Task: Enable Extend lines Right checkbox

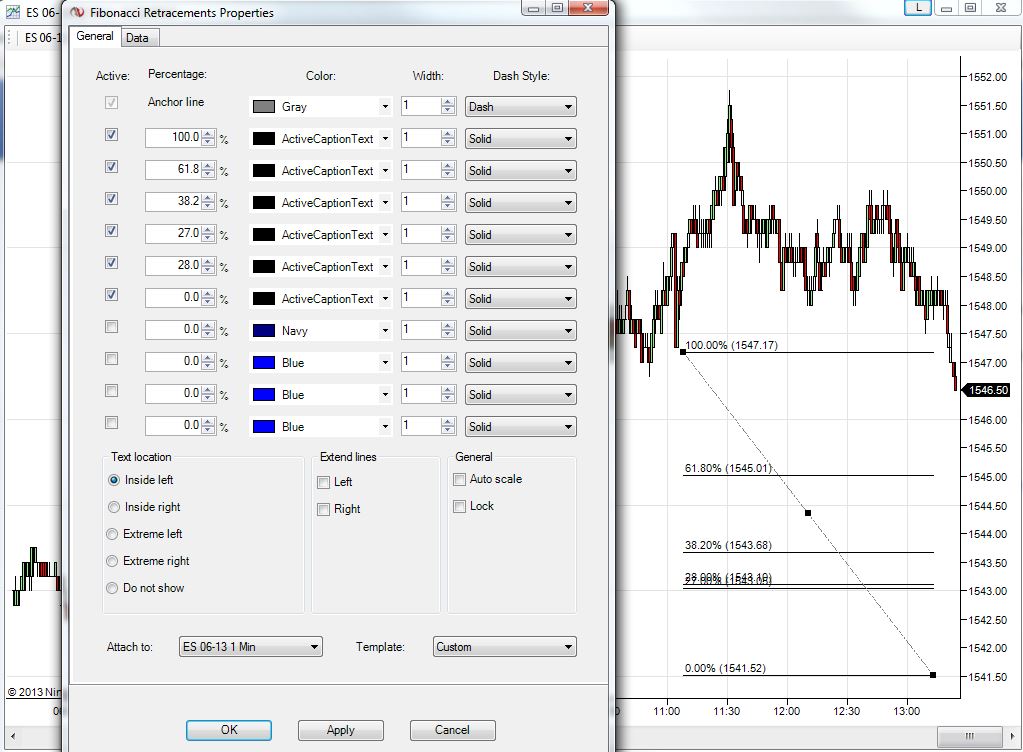Action: (323, 509)
